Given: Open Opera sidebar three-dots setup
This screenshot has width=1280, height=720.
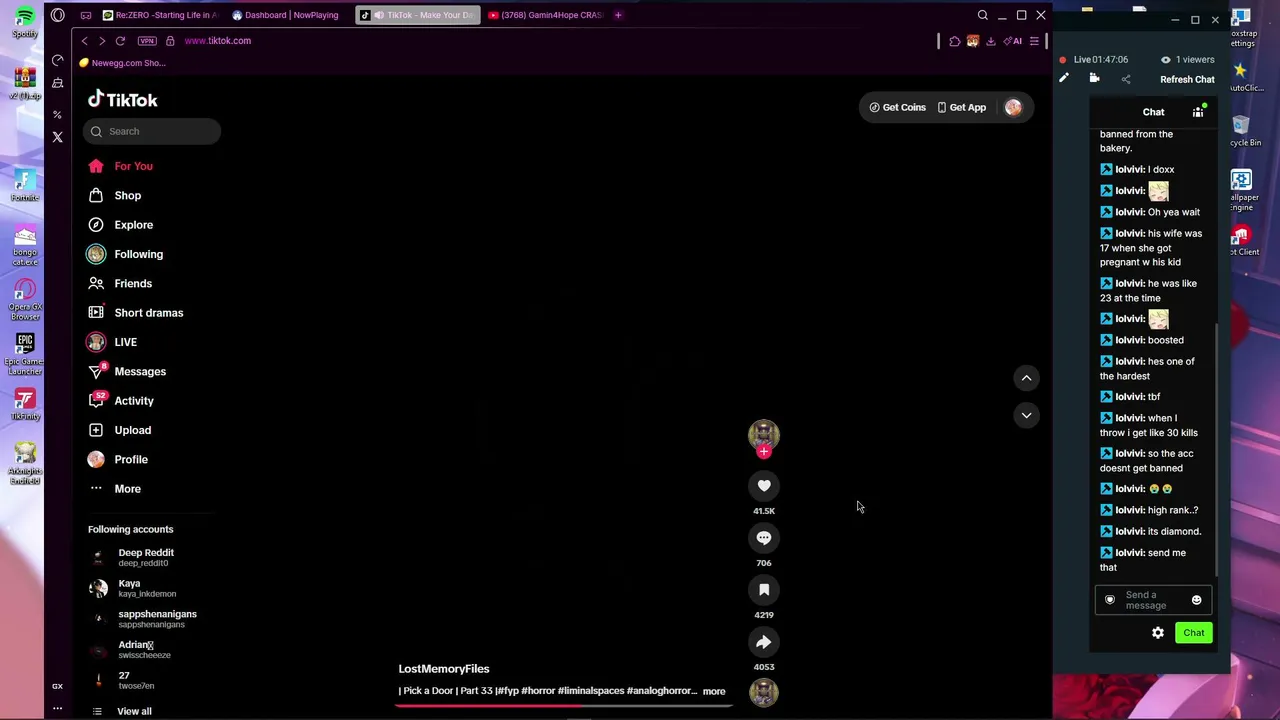Looking at the screenshot, I should pyautogui.click(x=57, y=708).
